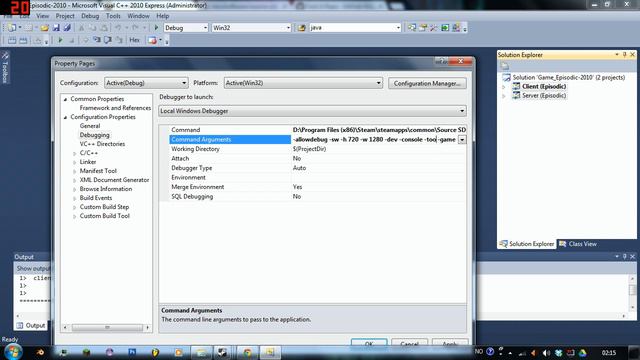Click the Command property value field
Screen dimensions: 640x360
[x=379, y=130]
